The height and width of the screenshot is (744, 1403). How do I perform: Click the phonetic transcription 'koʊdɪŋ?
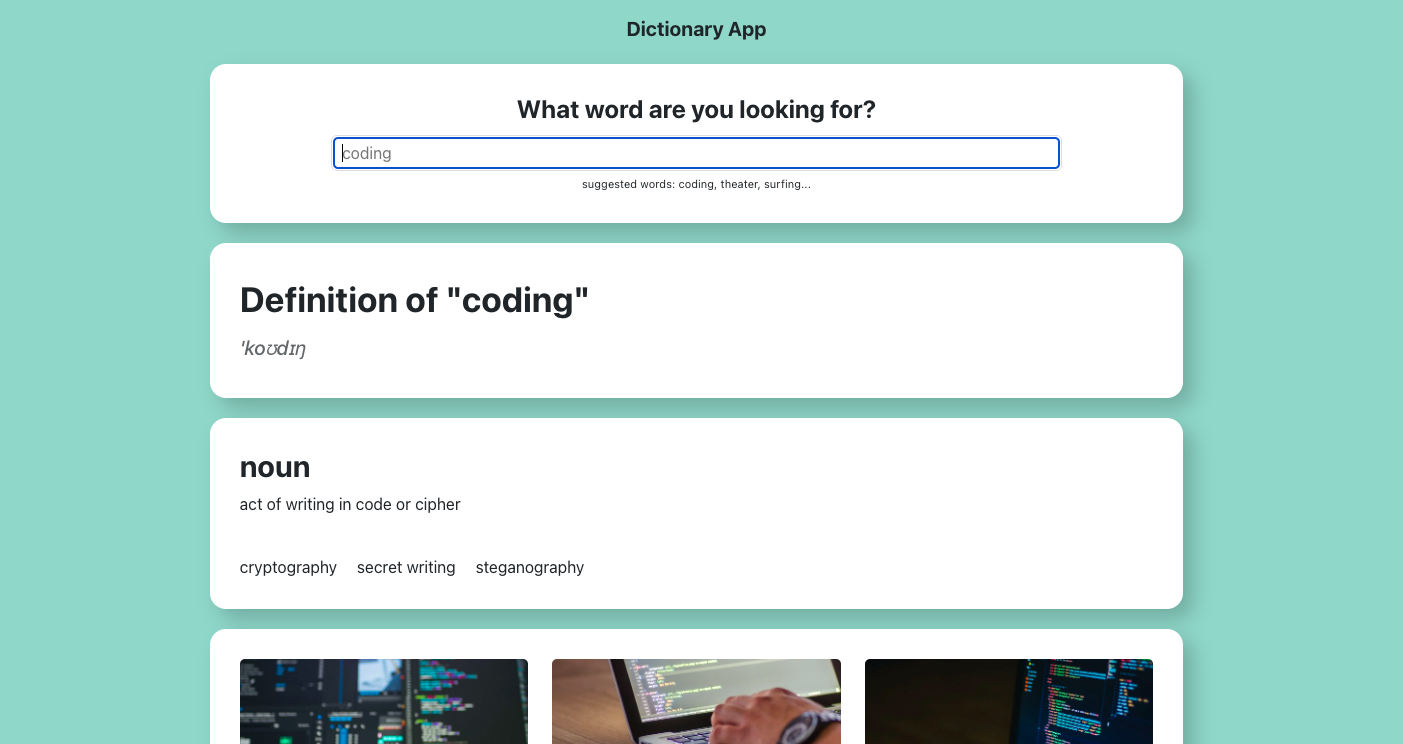point(273,348)
